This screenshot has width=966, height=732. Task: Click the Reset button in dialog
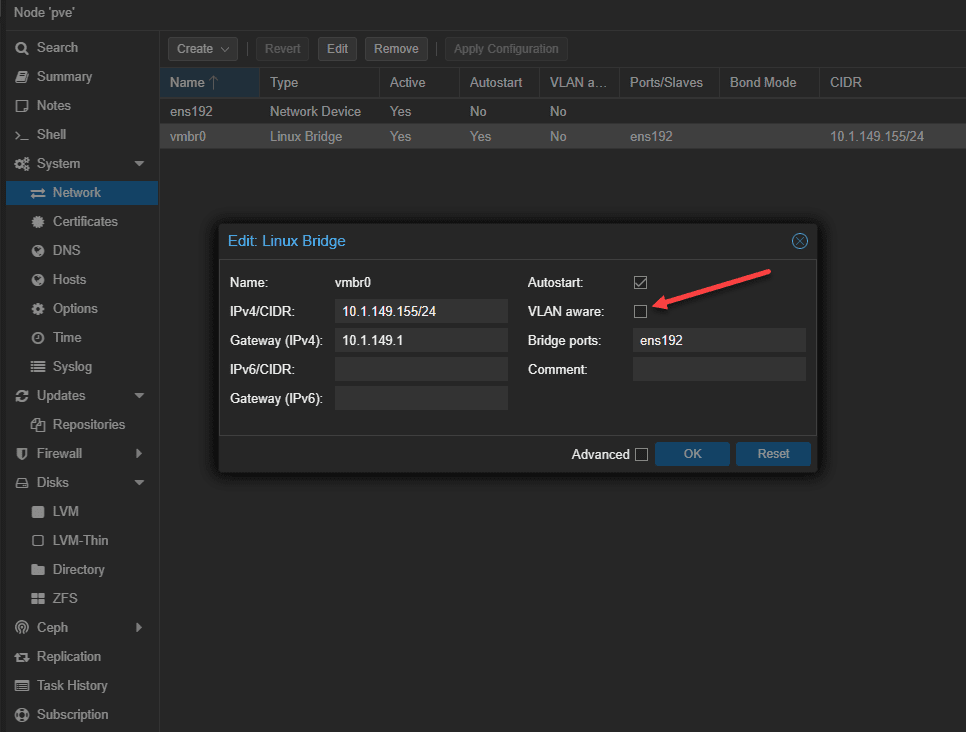tap(773, 454)
